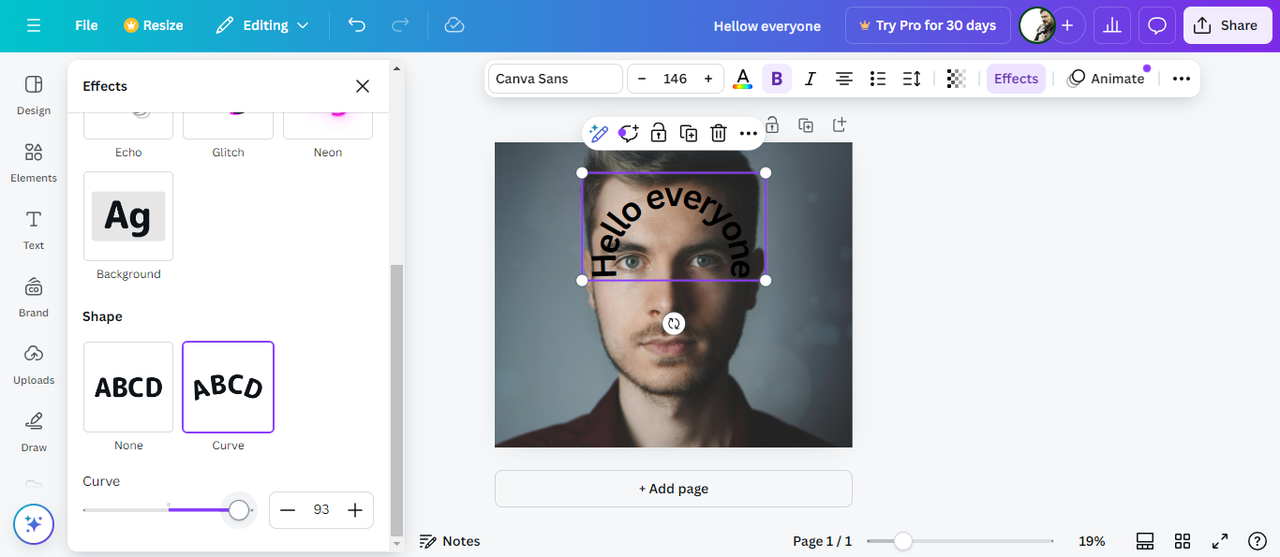Viewport: 1280px width, 557px height.
Task: Decrease font size with minus
Action: coord(642,79)
